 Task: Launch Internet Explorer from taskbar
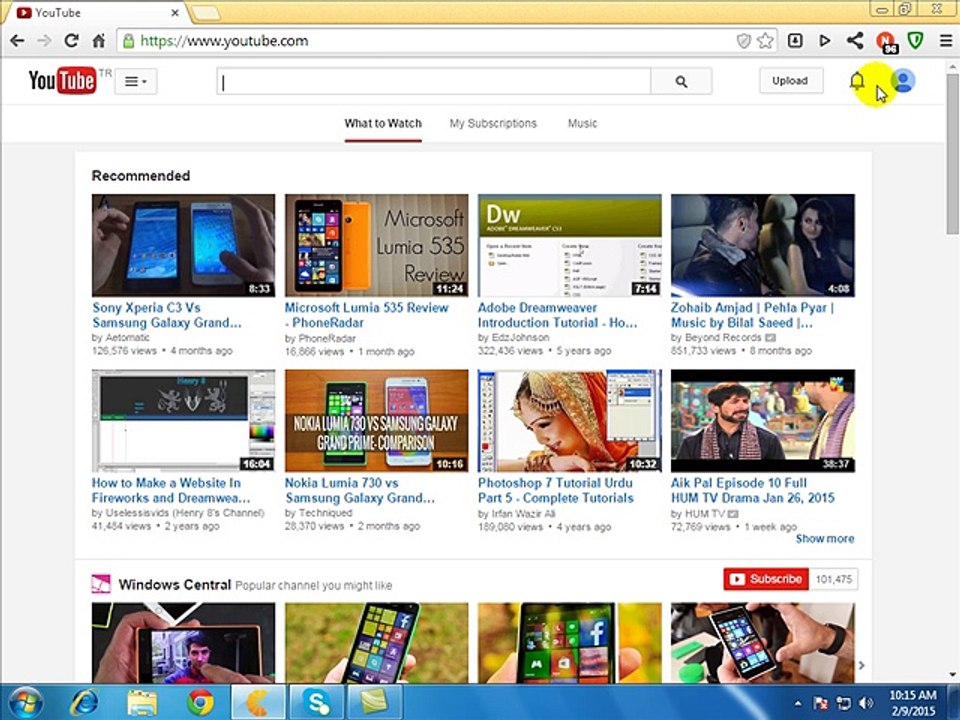(83, 702)
